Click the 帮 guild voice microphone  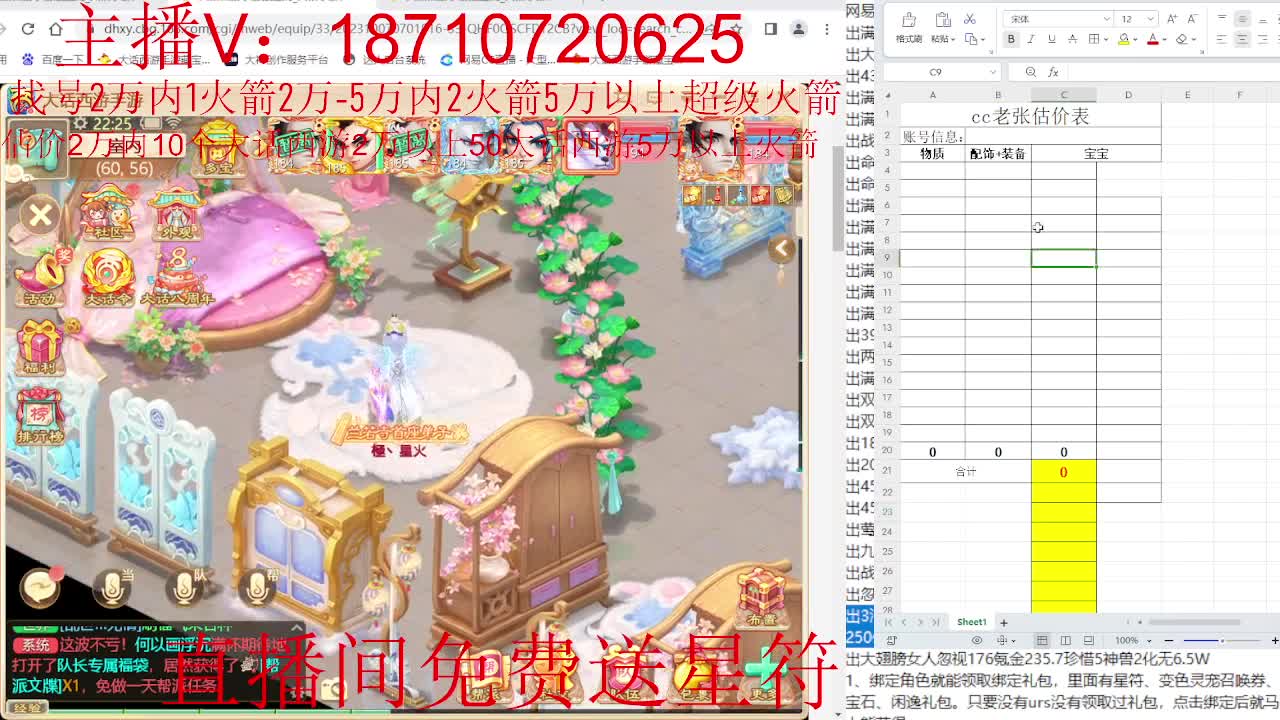click(257, 588)
